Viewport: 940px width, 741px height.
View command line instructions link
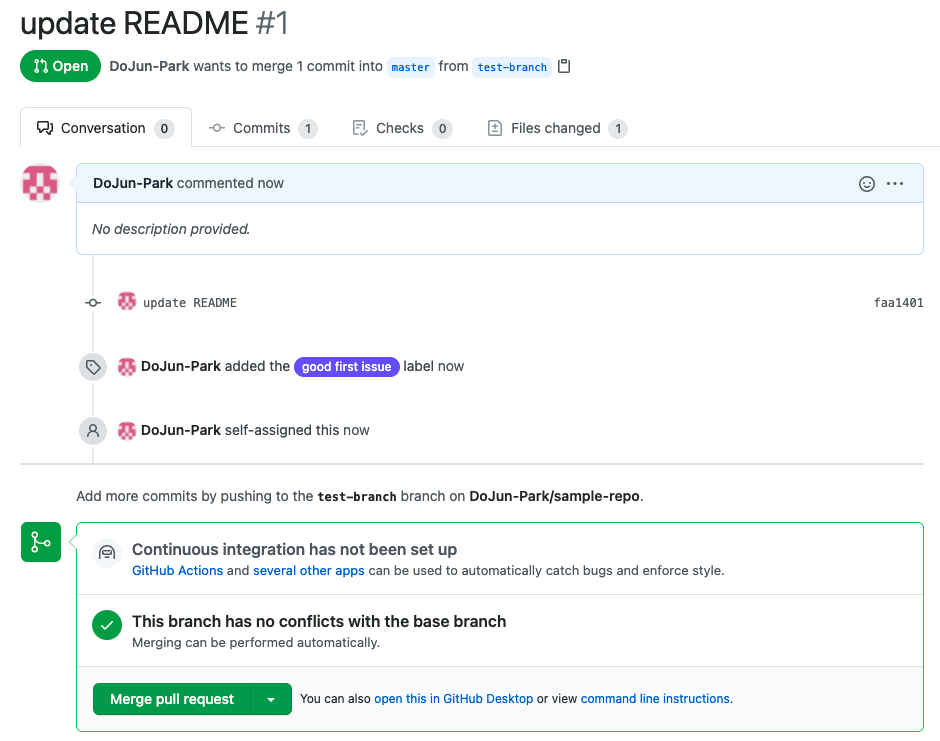(655, 699)
